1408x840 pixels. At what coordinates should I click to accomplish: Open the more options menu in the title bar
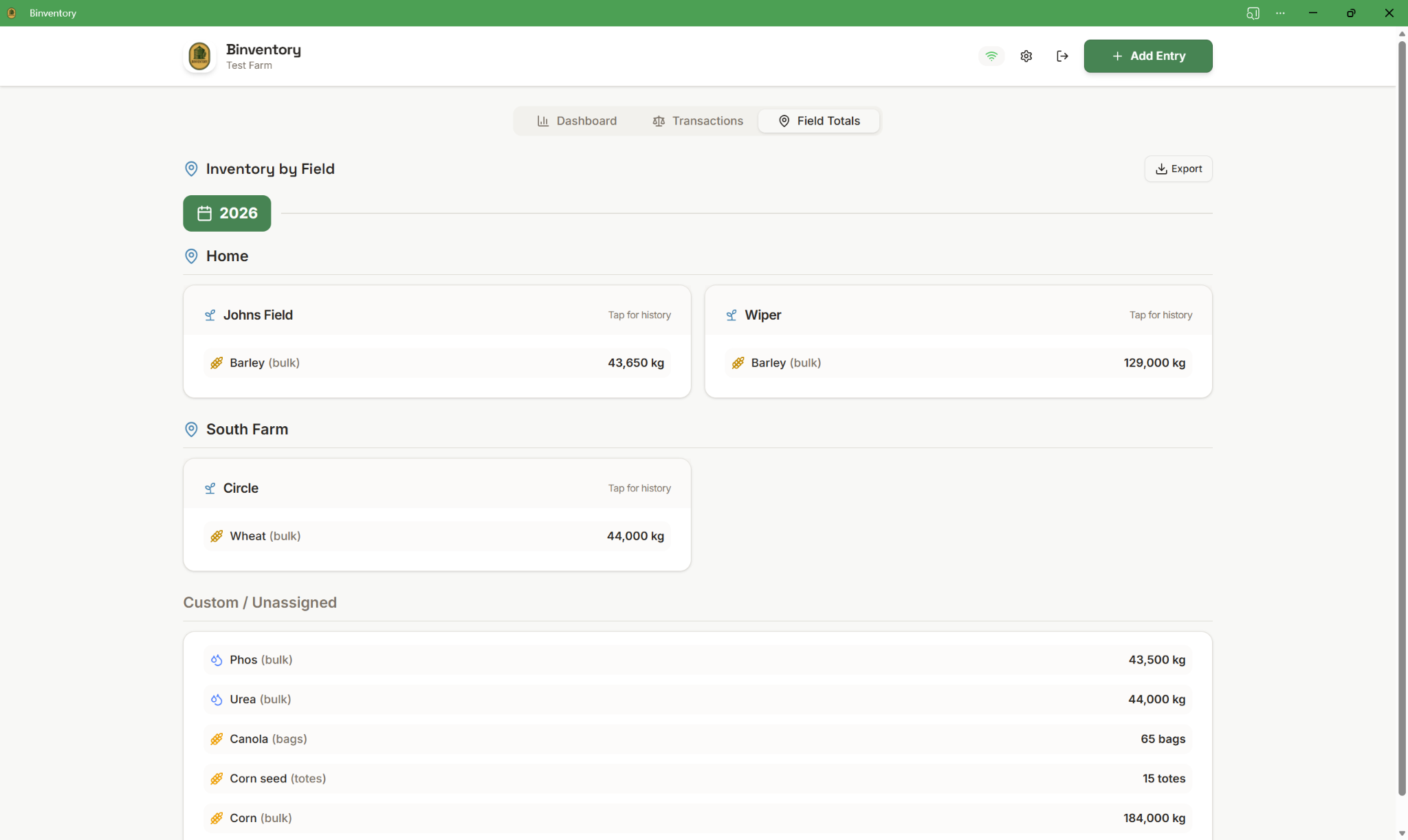[1280, 12]
